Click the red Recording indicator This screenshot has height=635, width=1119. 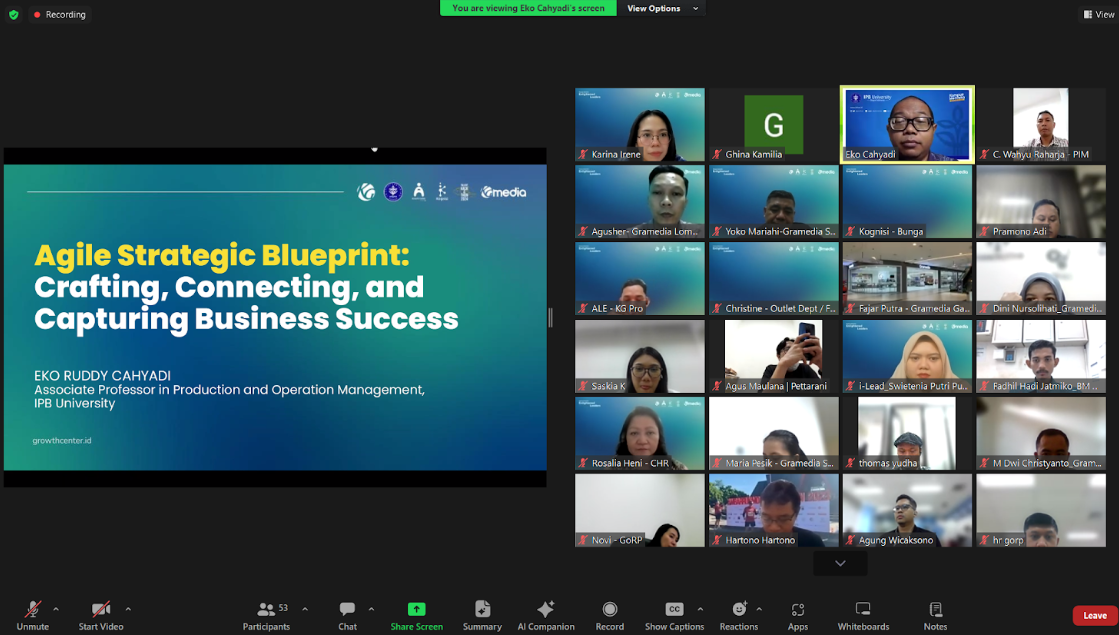coord(59,14)
